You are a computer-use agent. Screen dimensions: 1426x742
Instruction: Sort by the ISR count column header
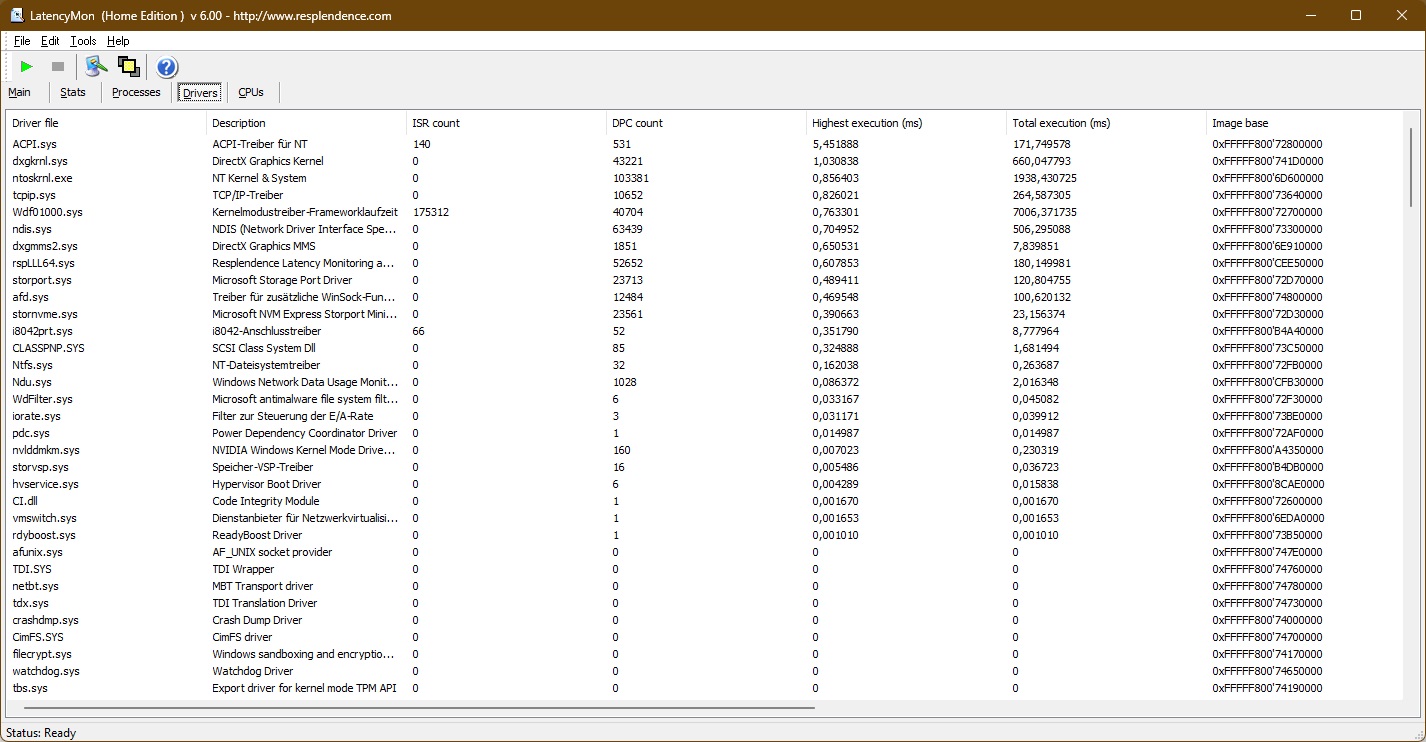click(x=507, y=123)
